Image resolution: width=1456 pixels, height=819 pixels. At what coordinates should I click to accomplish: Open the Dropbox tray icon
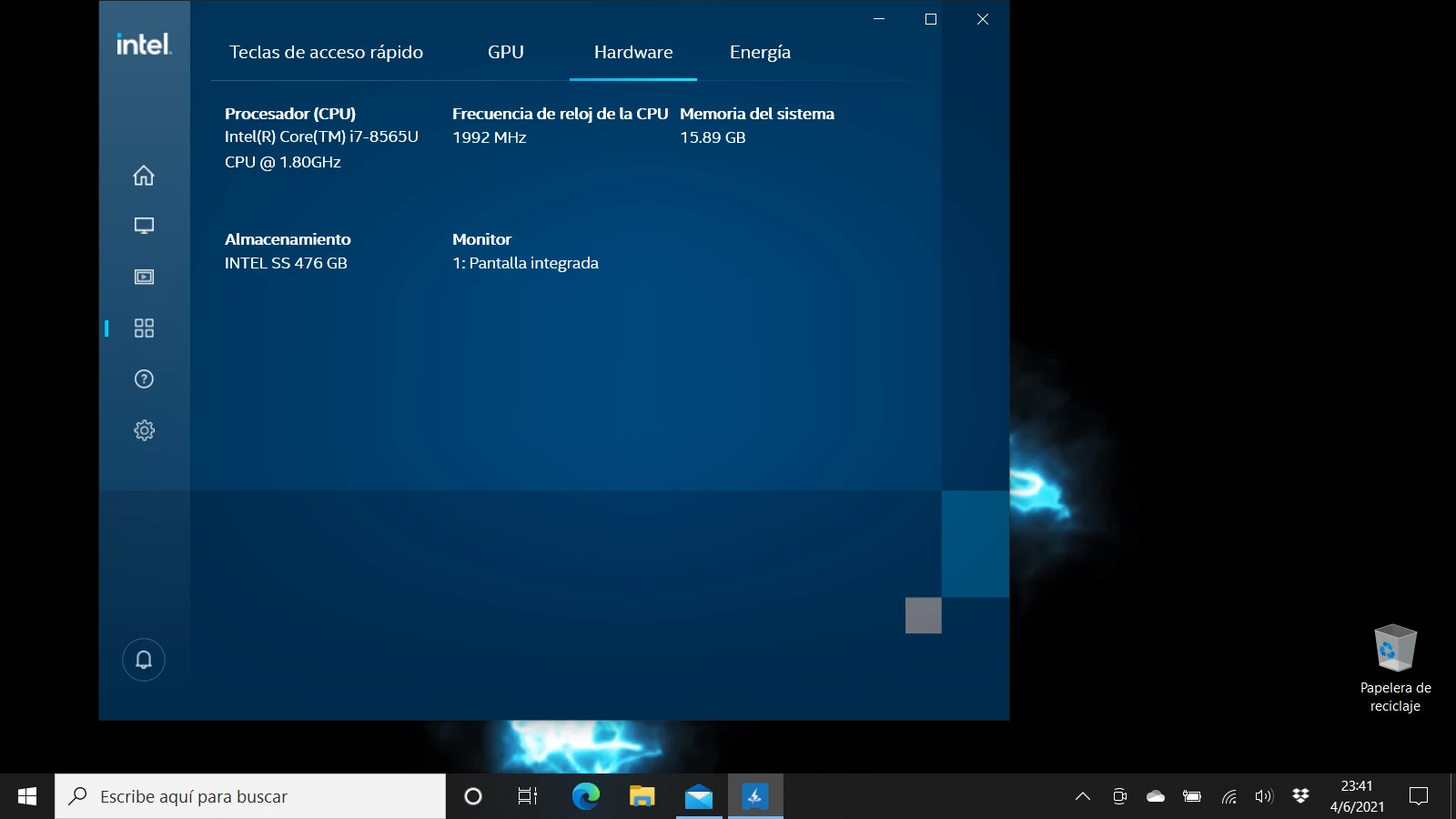pos(1300,796)
